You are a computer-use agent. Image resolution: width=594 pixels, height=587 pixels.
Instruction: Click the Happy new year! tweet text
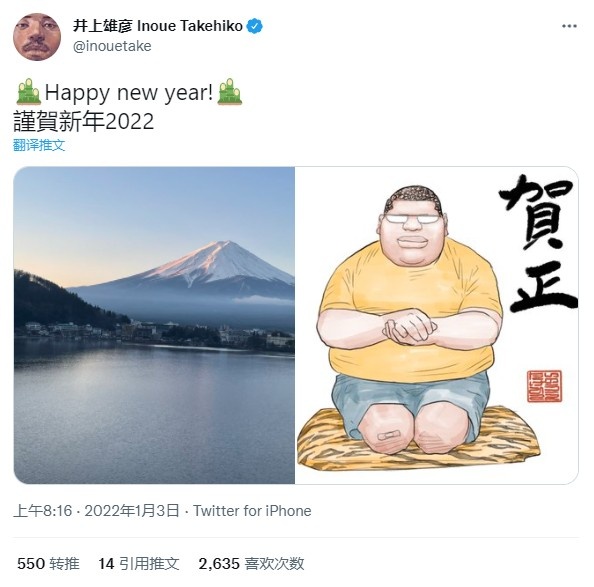point(129,92)
